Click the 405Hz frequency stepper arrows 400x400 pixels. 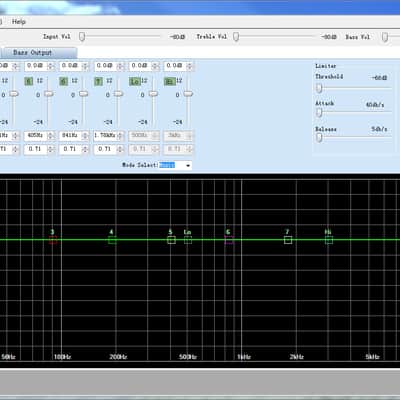pos(51,136)
